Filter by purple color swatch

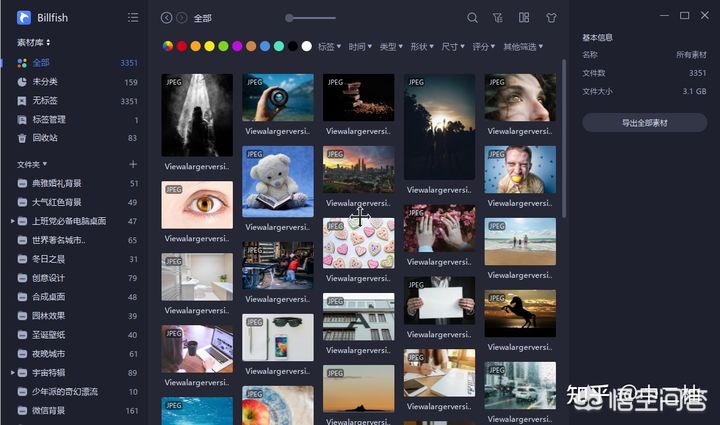[x=237, y=46]
